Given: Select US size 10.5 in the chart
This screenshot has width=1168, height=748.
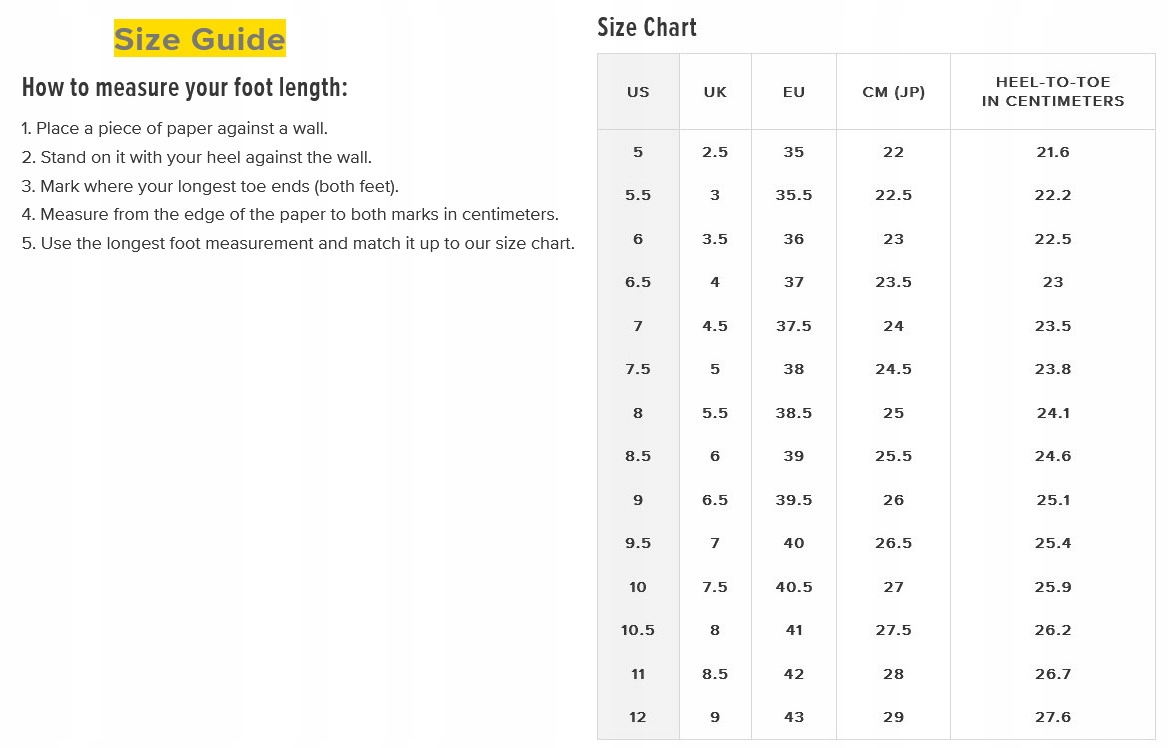Looking at the screenshot, I should click(x=638, y=630).
